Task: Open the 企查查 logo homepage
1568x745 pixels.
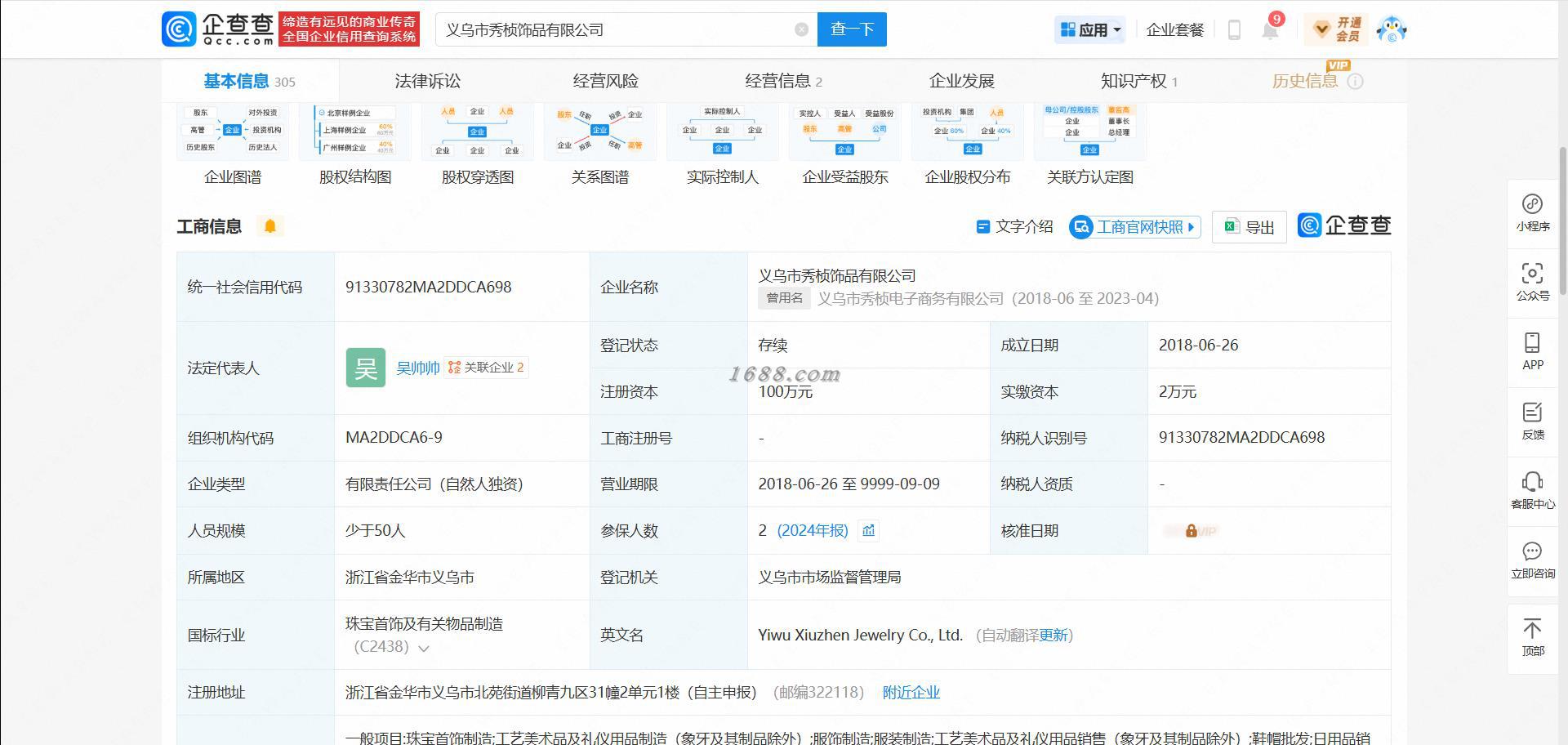Action: (218, 29)
